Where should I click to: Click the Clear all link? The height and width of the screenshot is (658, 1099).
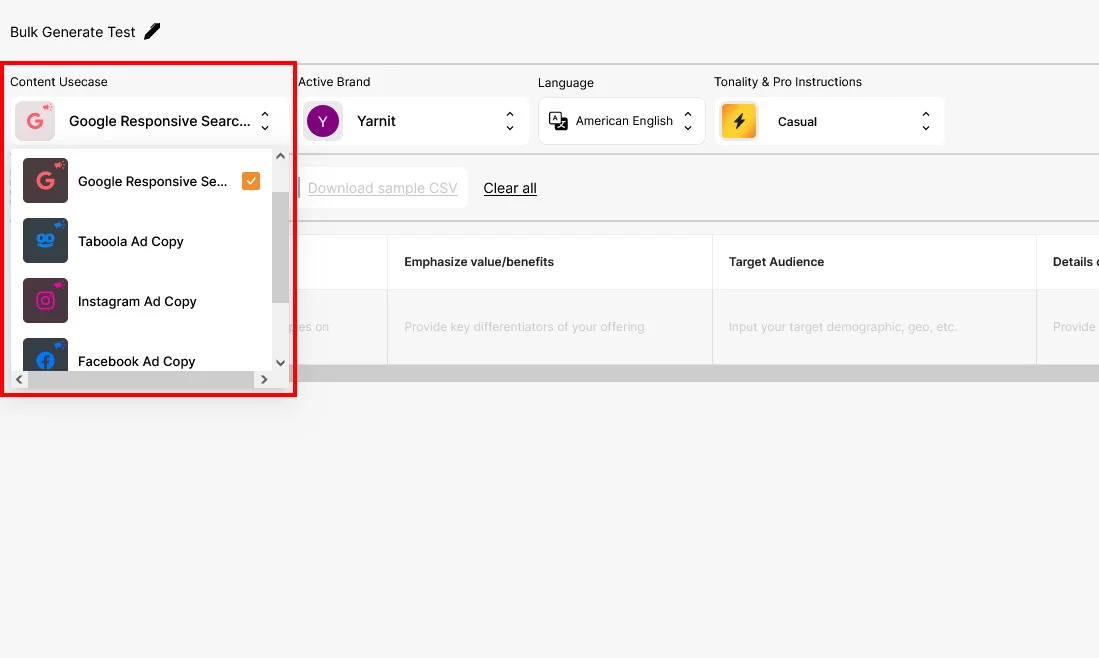pos(510,188)
